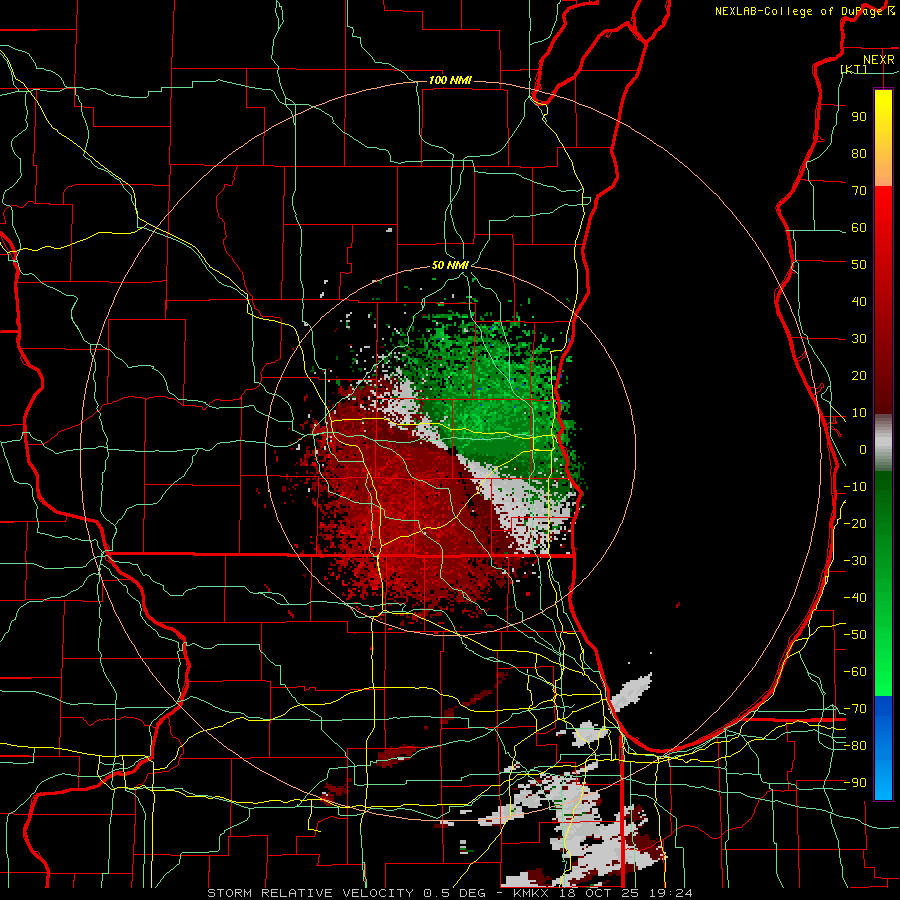This screenshot has width=900, height=900.
Task: Click the KT units label above color bar
Action: (x=854, y=69)
